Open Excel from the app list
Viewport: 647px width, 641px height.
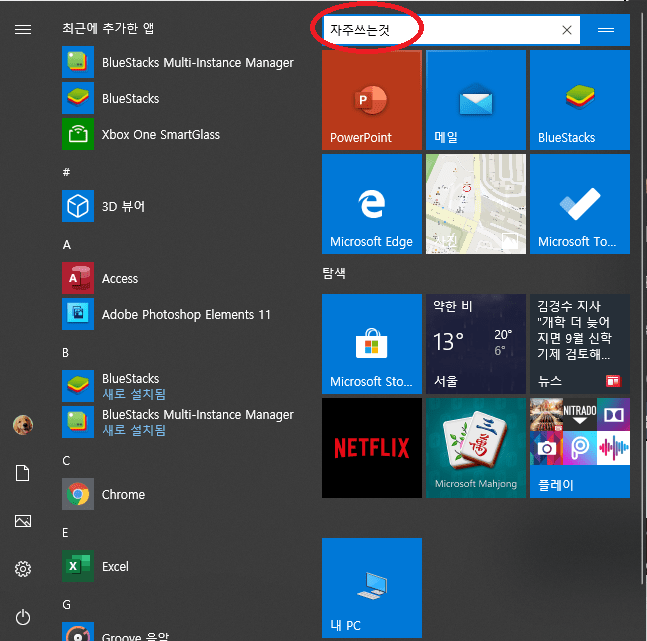(95, 566)
